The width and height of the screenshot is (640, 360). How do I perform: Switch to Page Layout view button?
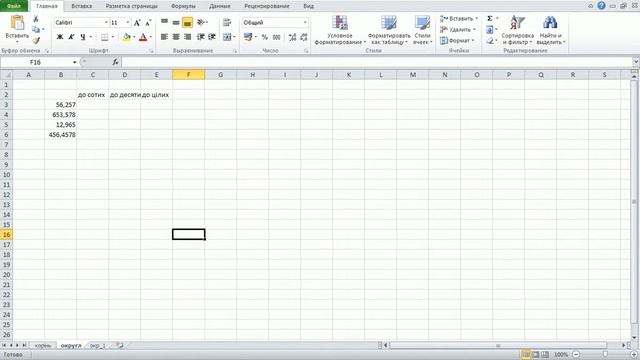tap(536, 355)
